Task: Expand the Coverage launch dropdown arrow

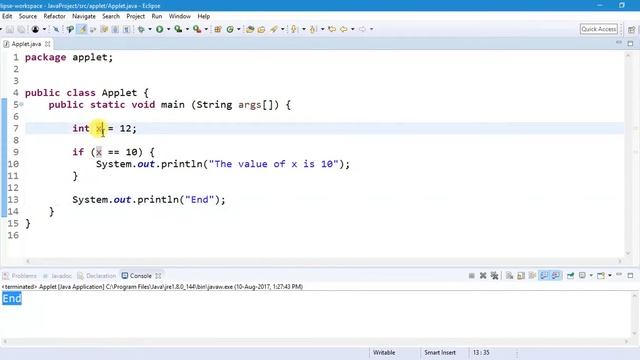Action: pos(187,29)
